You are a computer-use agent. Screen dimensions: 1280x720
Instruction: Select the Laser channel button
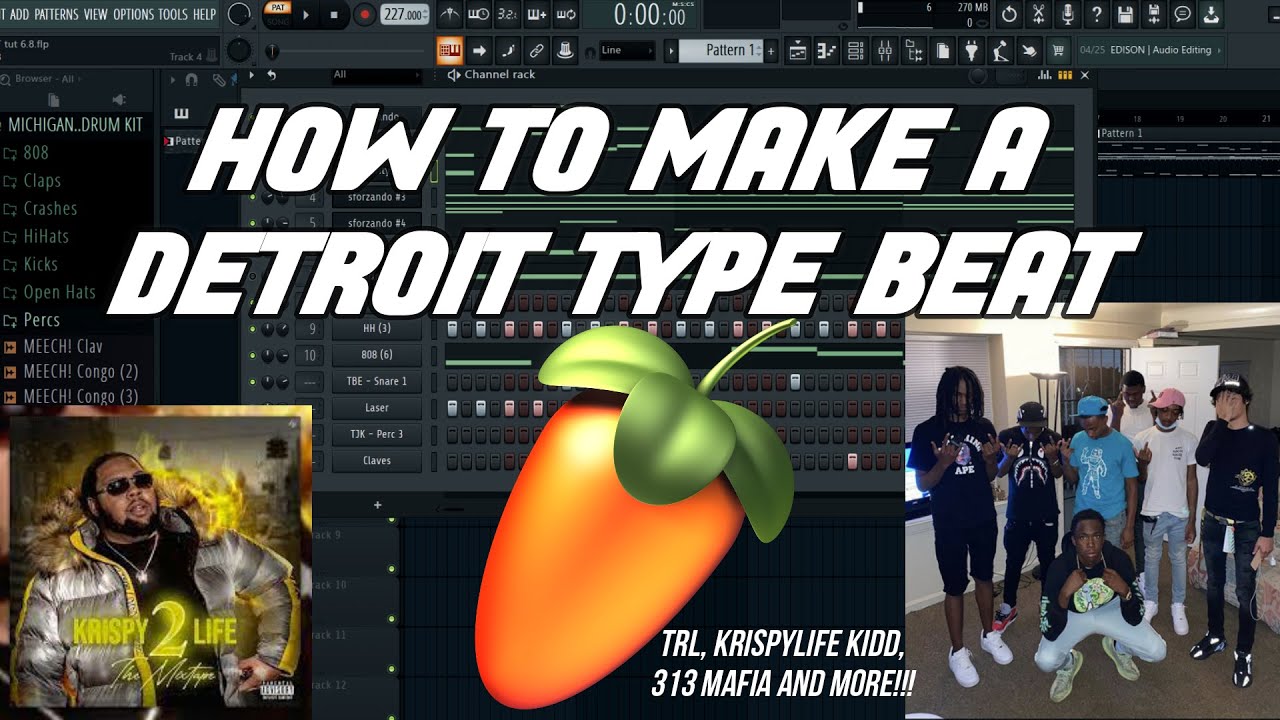pyautogui.click(x=377, y=408)
